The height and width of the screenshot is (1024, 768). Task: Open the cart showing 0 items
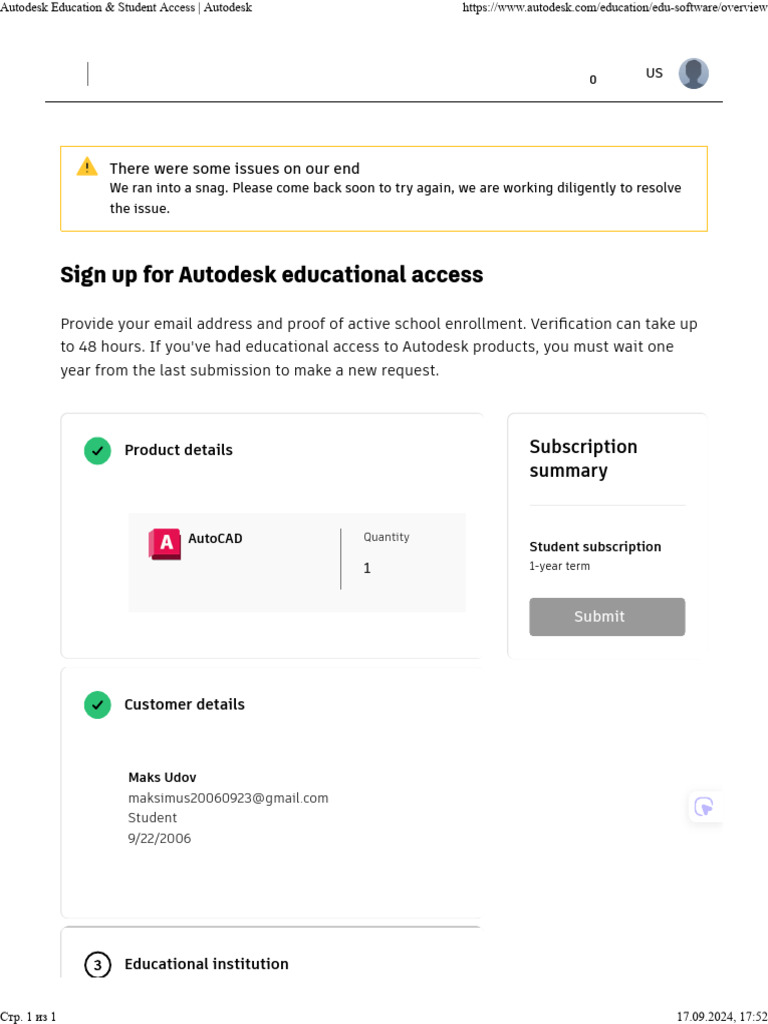pyautogui.click(x=593, y=80)
